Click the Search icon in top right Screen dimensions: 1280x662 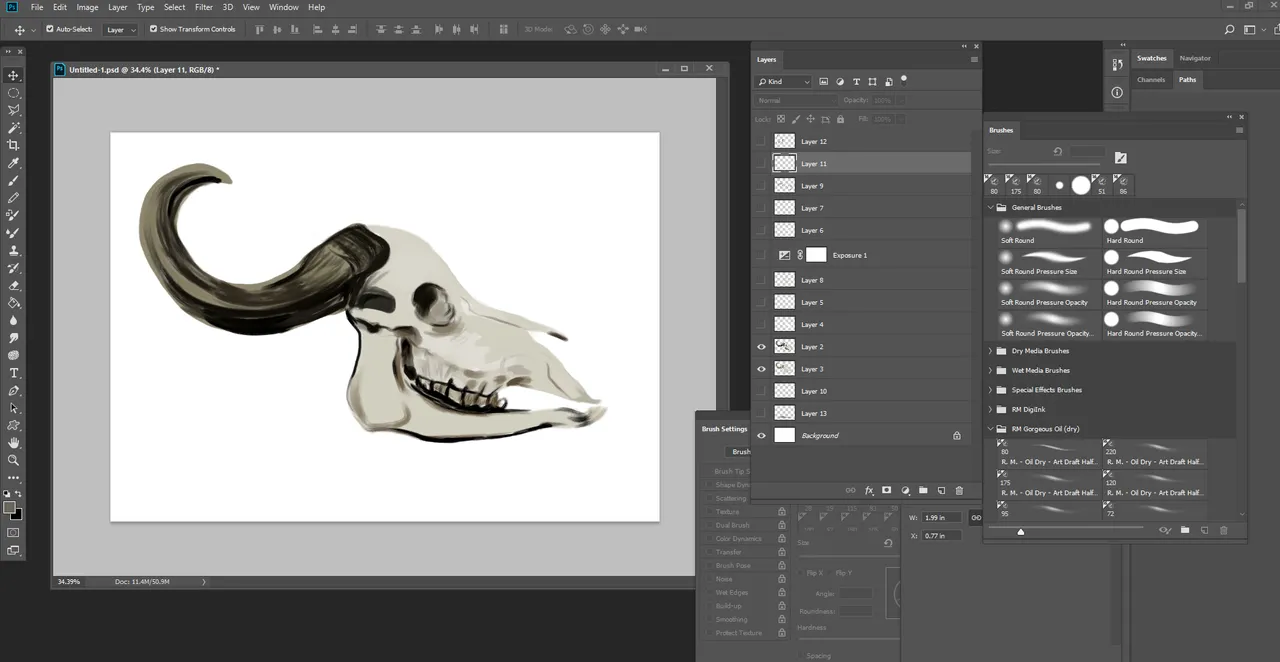(x=1229, y=29)
